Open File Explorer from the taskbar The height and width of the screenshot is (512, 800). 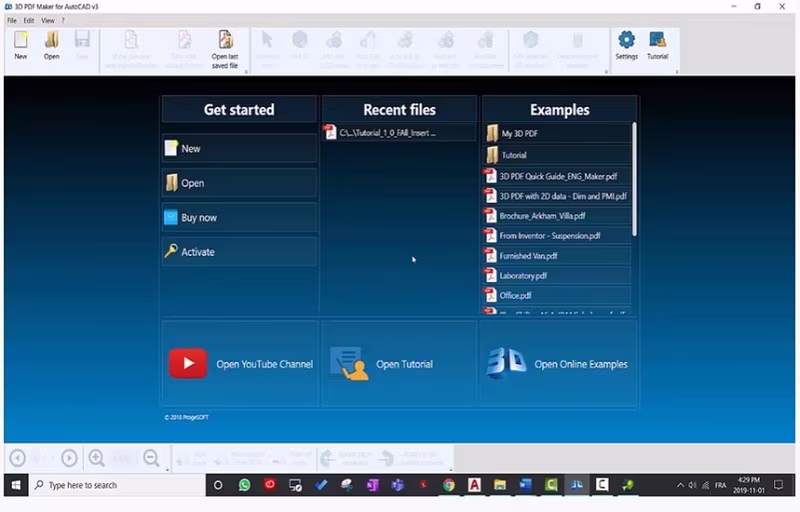pos(499,485)
